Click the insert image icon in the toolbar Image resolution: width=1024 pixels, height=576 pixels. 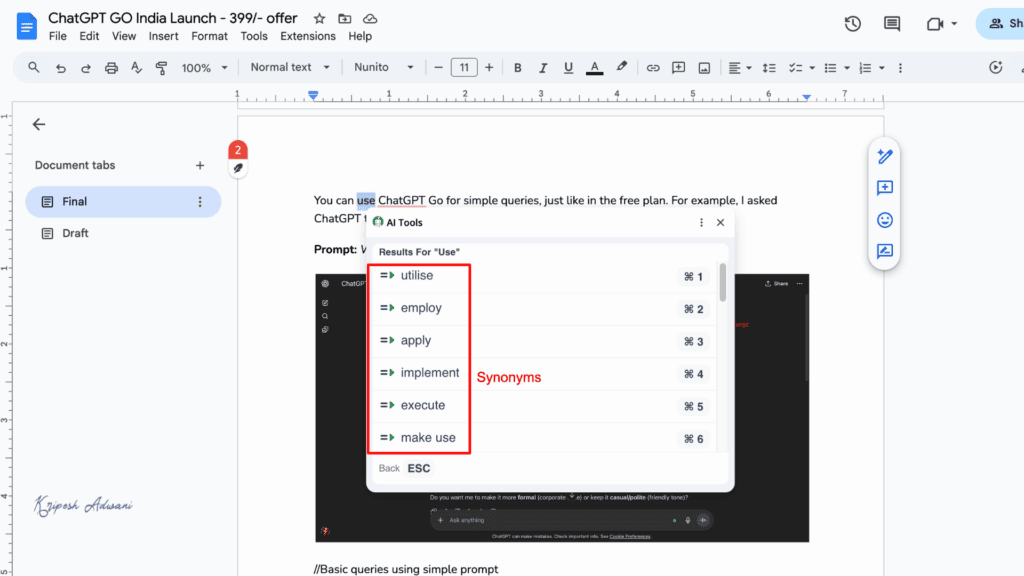[x=704, y=67]
